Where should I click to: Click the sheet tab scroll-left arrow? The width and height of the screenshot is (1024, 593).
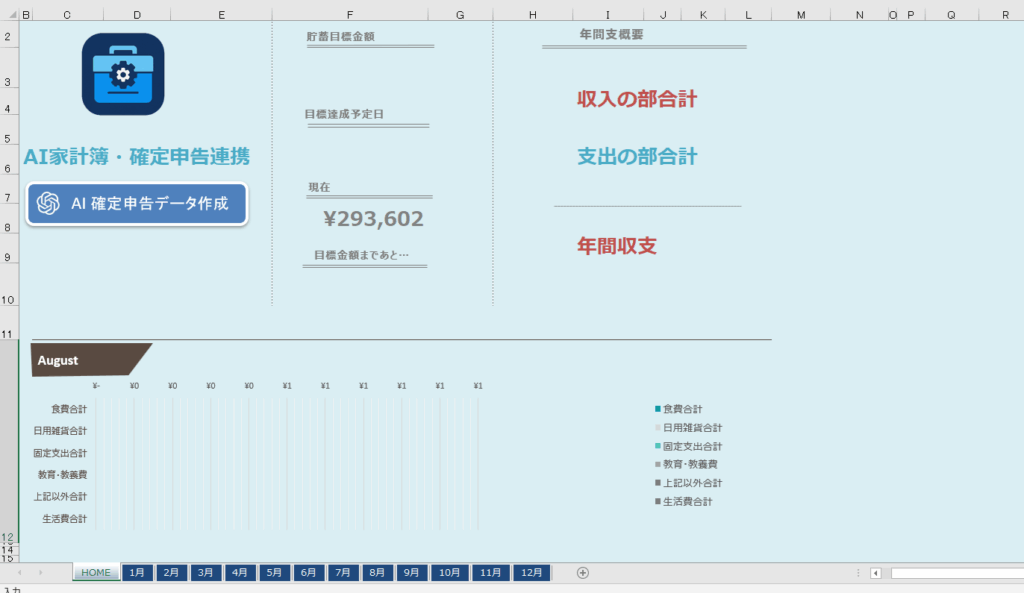[x=18, y=573]
